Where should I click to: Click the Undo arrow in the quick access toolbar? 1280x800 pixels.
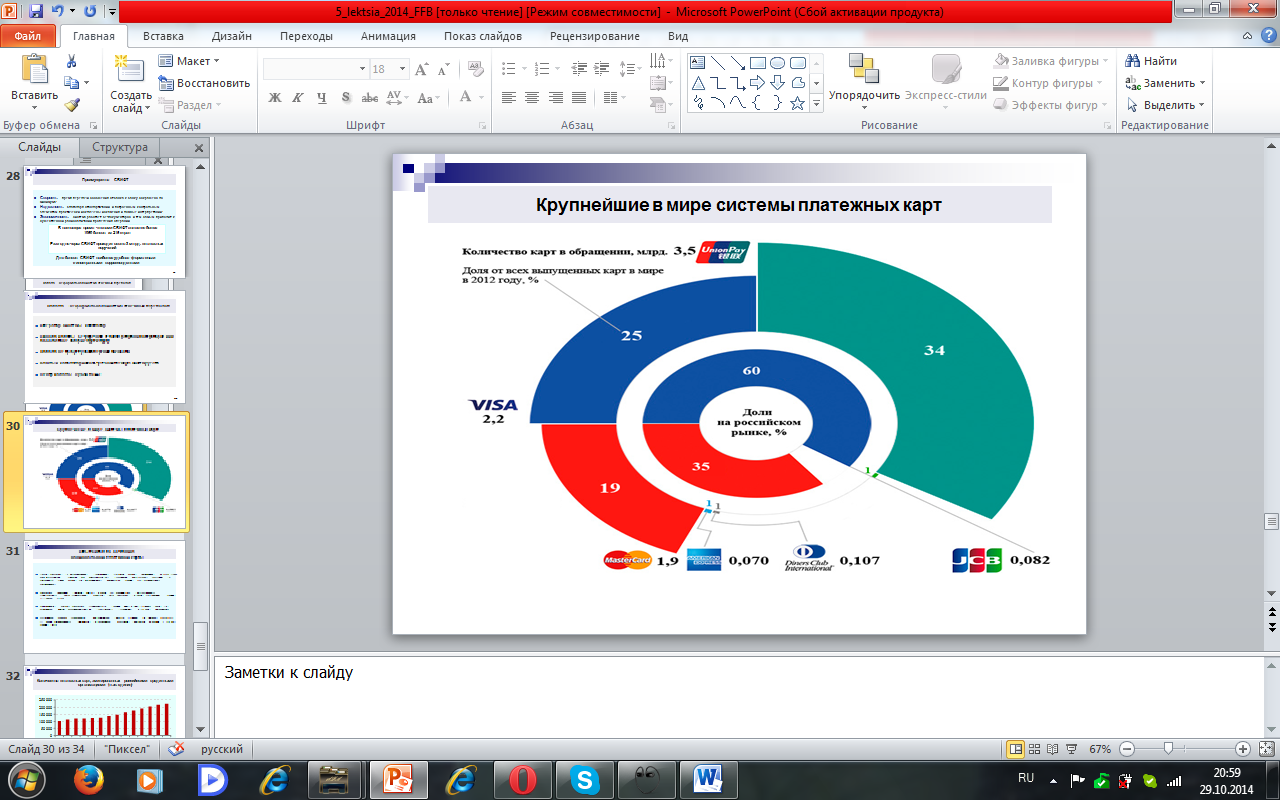point(58,12)
